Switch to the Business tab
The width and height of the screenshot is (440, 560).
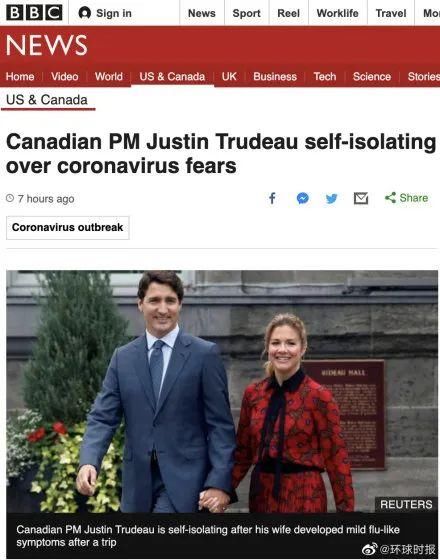pos(275,76)
